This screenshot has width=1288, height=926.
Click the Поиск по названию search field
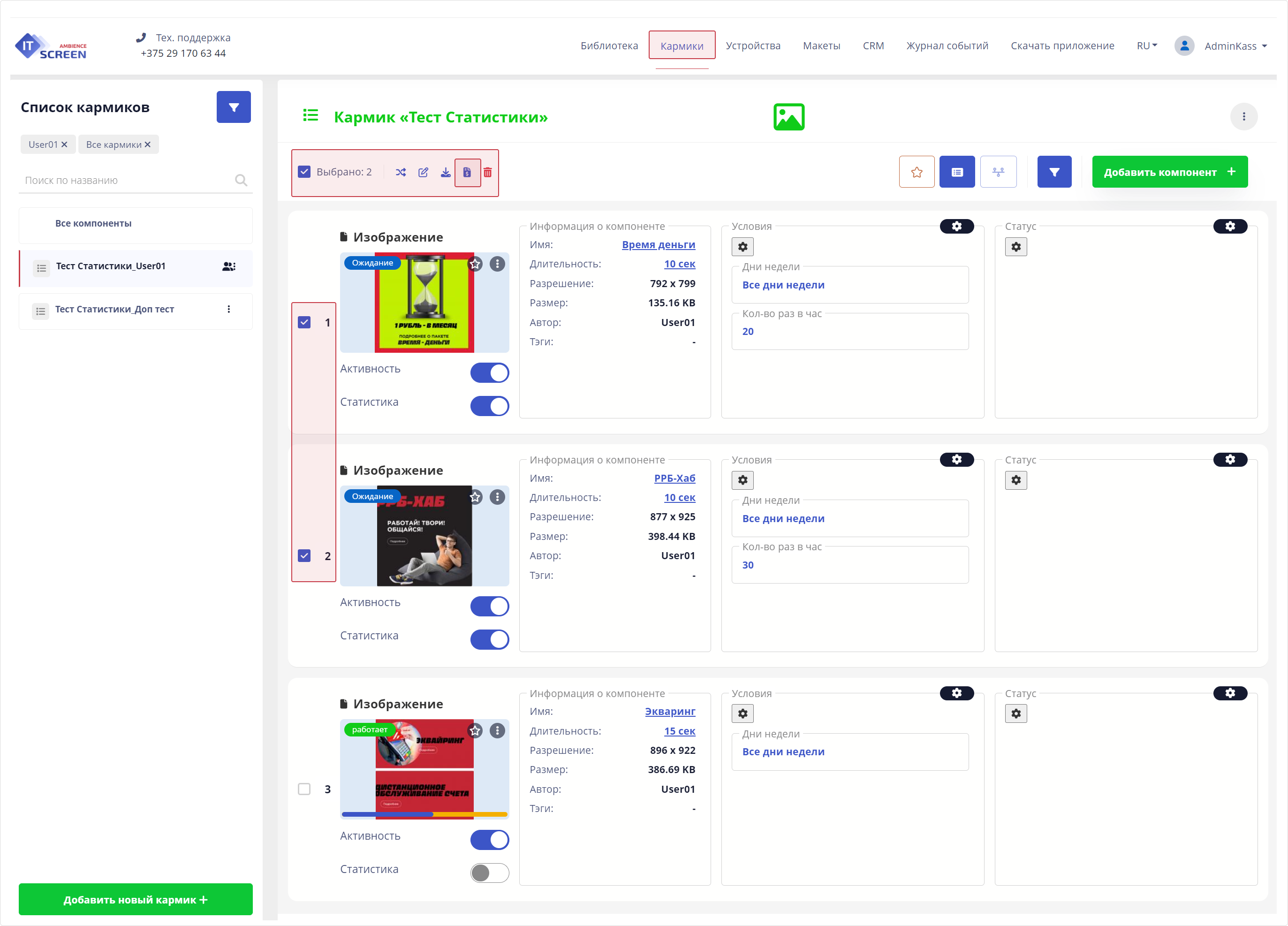[128, 180]
